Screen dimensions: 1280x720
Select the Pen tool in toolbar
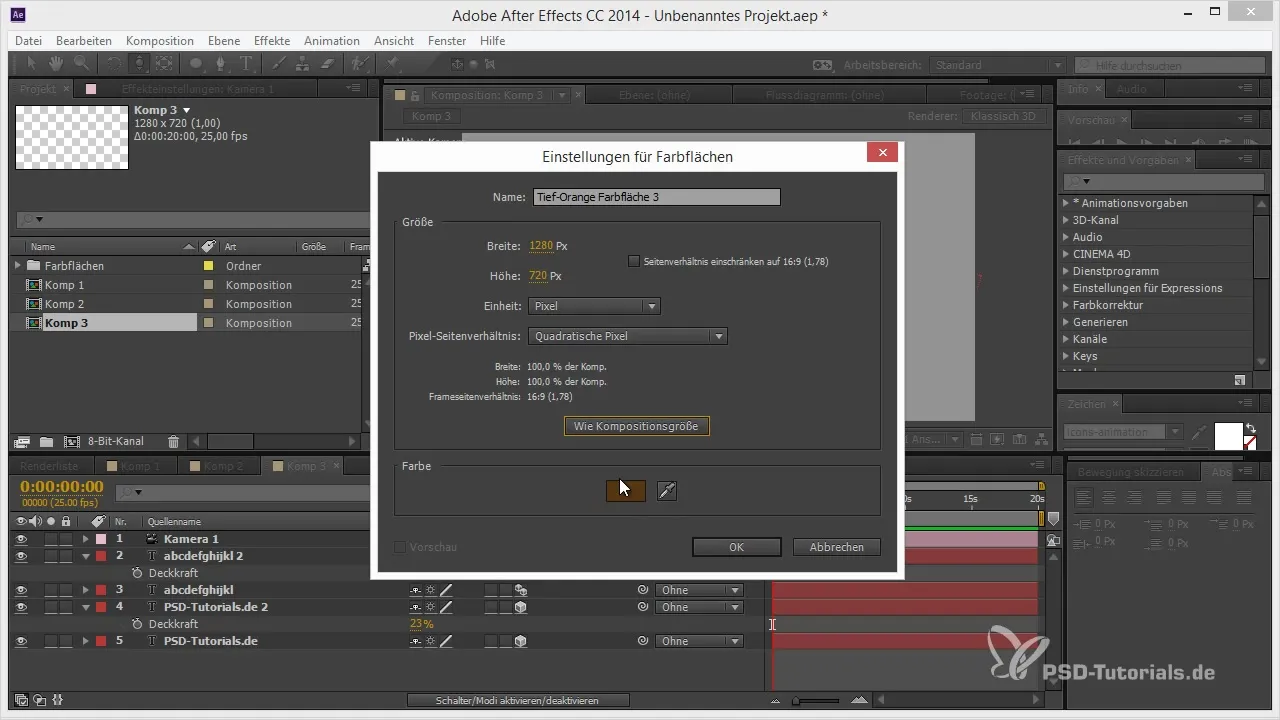coord(222,64)
